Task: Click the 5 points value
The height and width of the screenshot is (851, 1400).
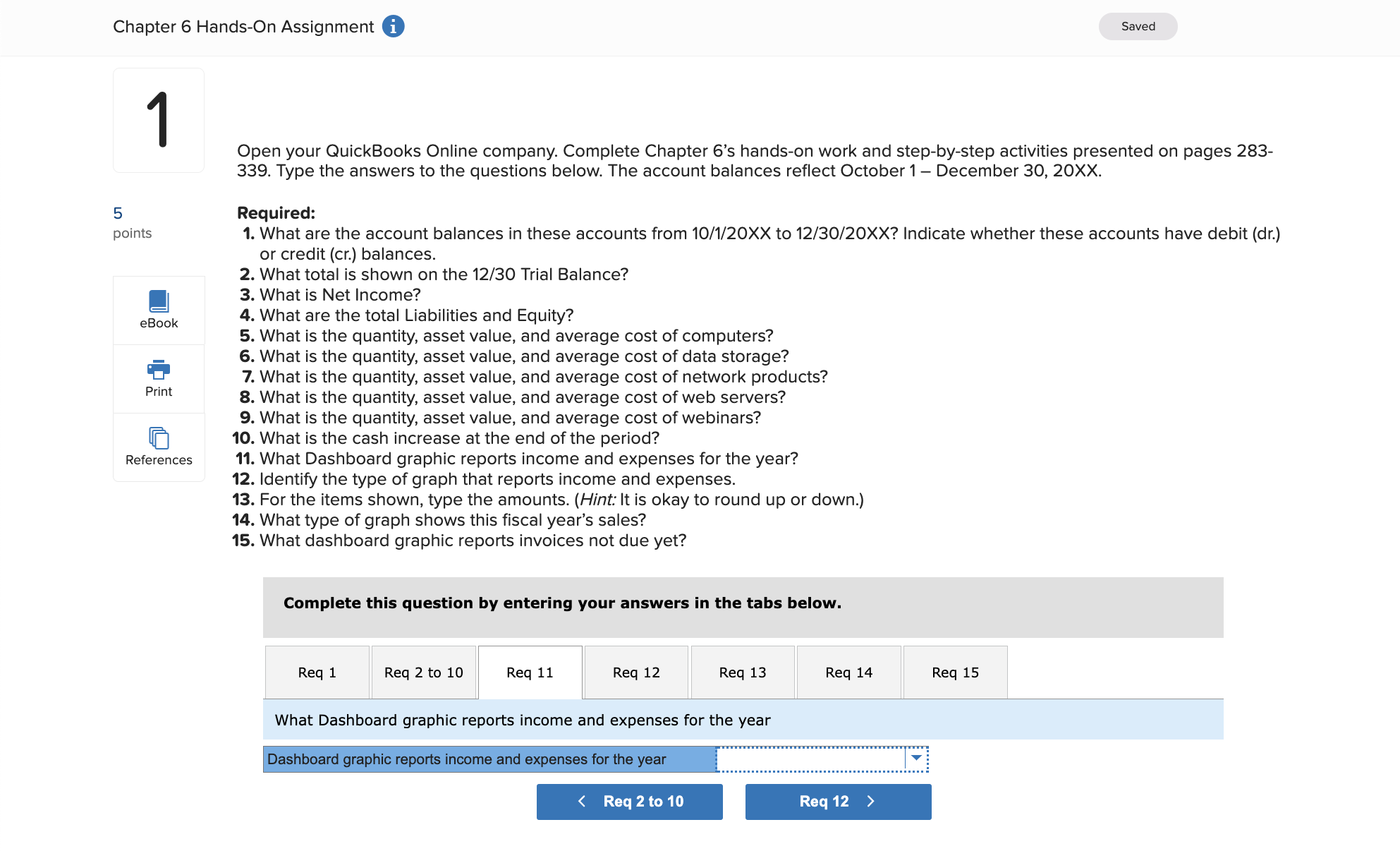Action: point(118,213)
